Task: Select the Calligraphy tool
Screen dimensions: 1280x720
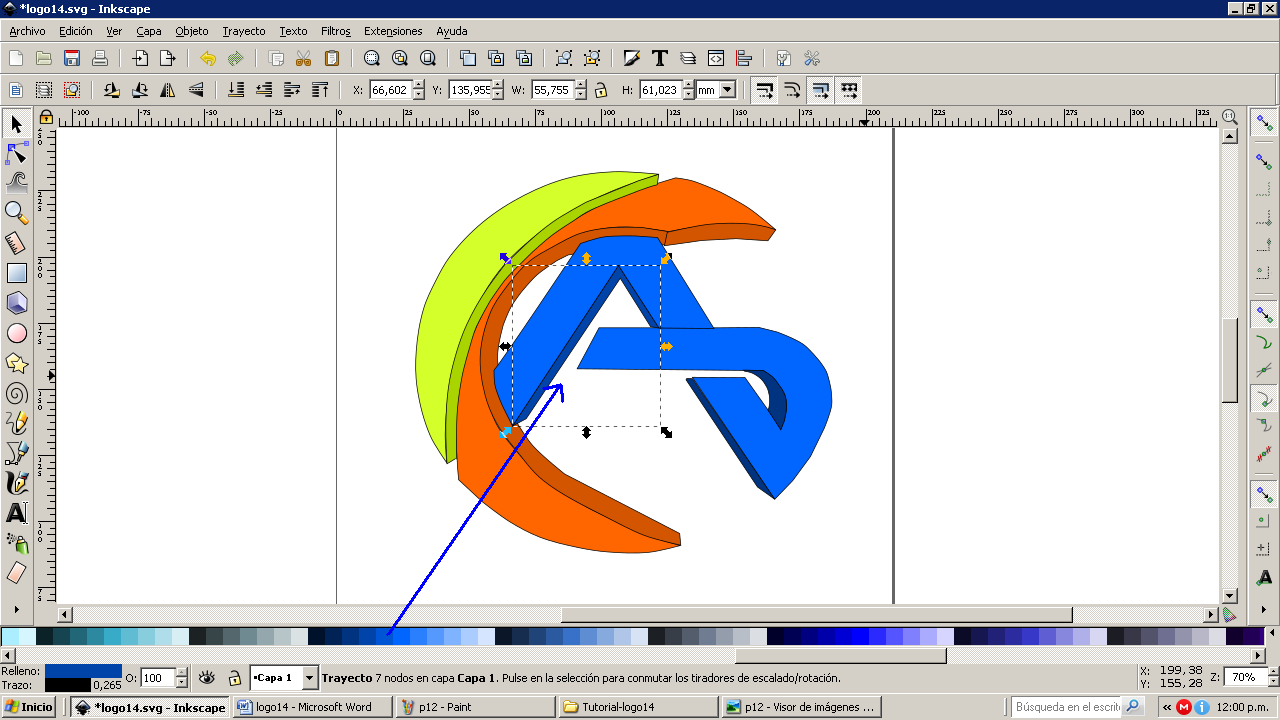Action: coord(17,483)
